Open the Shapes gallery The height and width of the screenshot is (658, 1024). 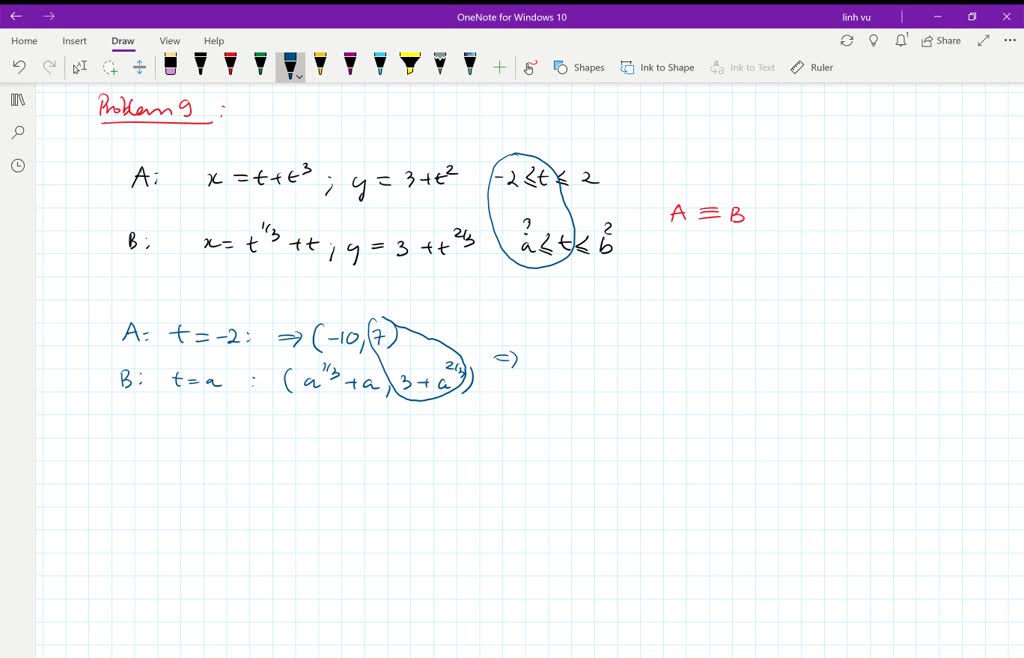click(579, 67)
